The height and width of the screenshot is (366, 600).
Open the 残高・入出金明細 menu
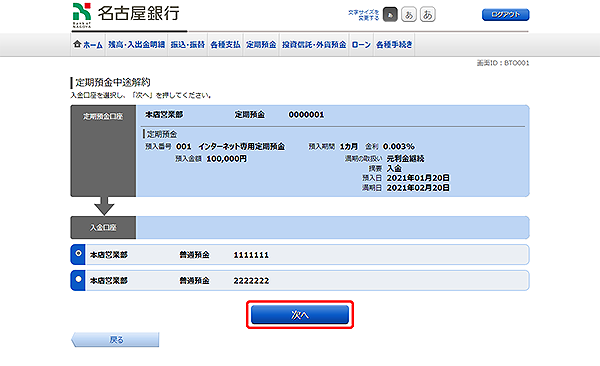tap(137, 45)
